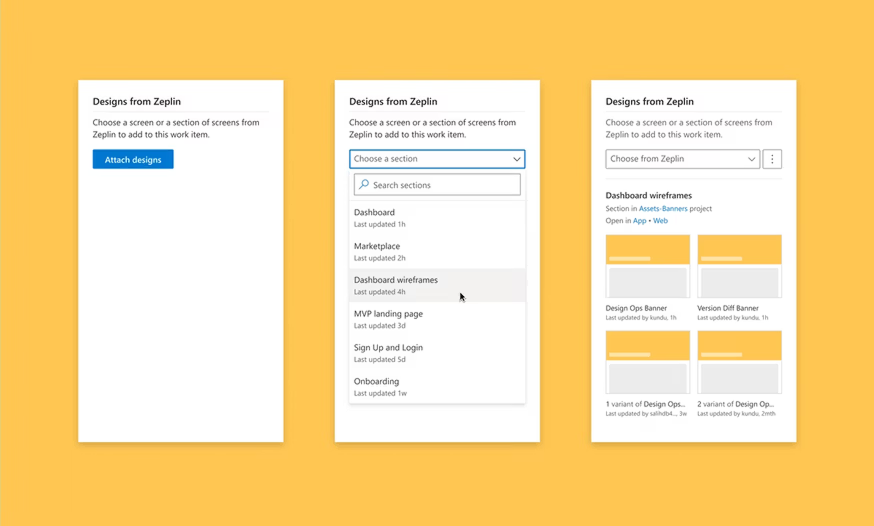This screenshot has width=874, height=526.
Task: Open the Assets-Banners project link
Action: [x=663, y=209]
